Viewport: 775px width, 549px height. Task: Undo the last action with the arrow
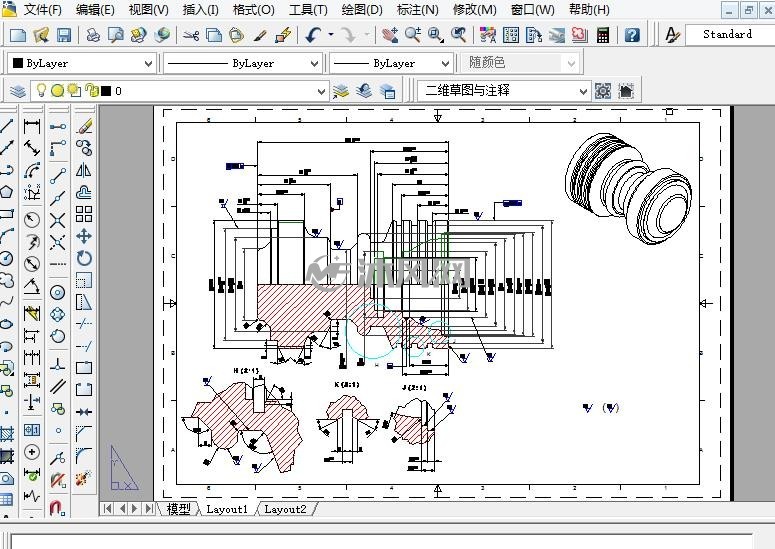[x=313, y=35]
